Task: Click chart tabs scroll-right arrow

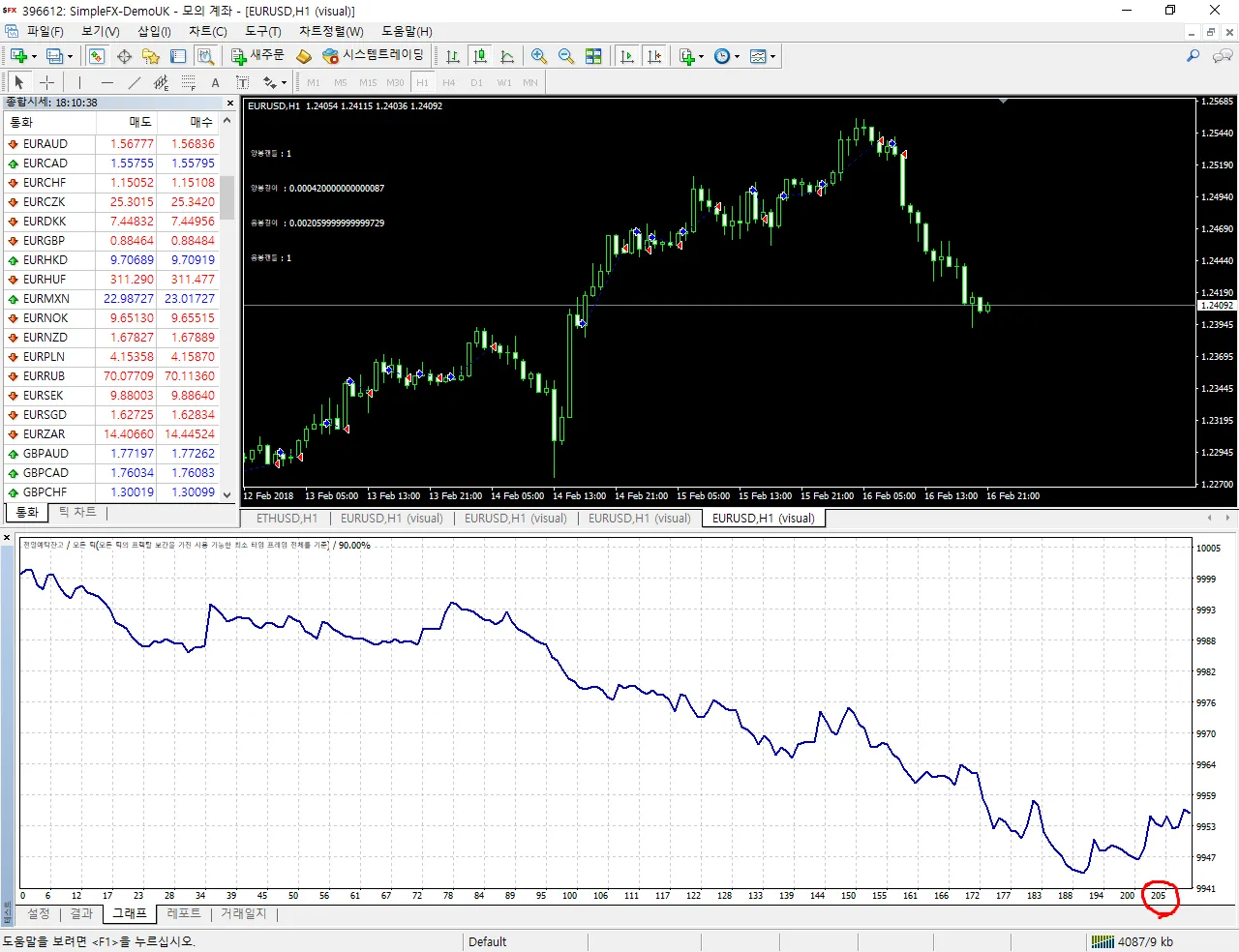Action: (x=1229, y=519)
